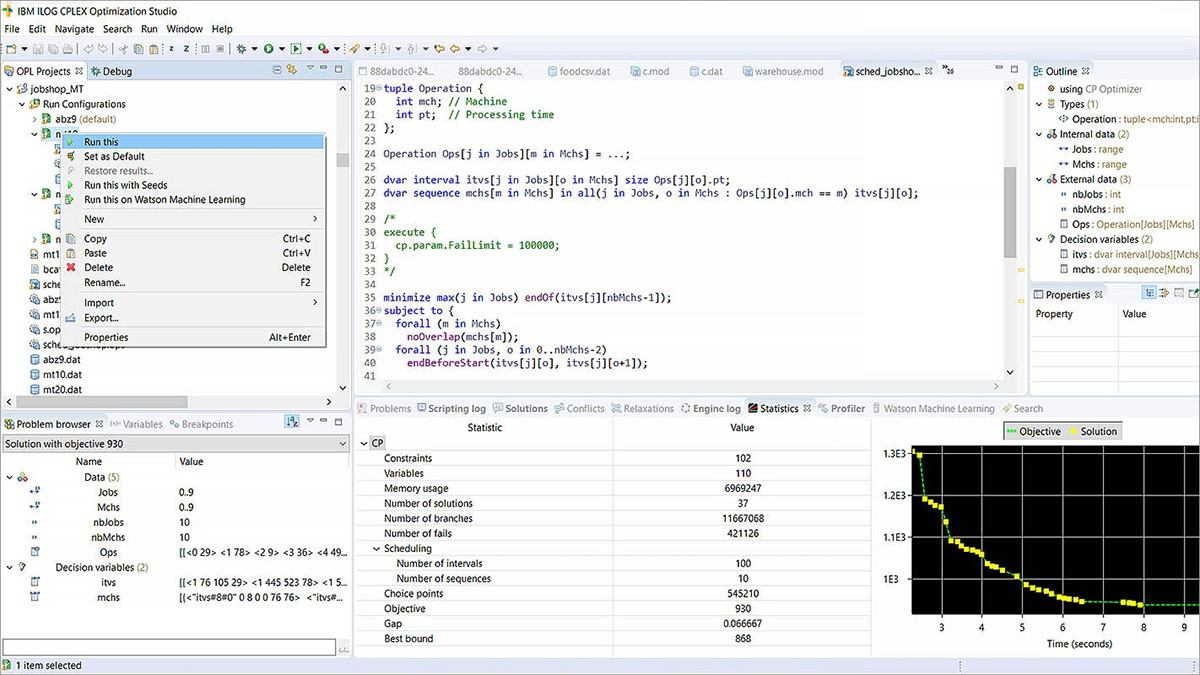Choose 'Run this' from context menu
This screenshot has height=675, width=1200.
(101, 142)
